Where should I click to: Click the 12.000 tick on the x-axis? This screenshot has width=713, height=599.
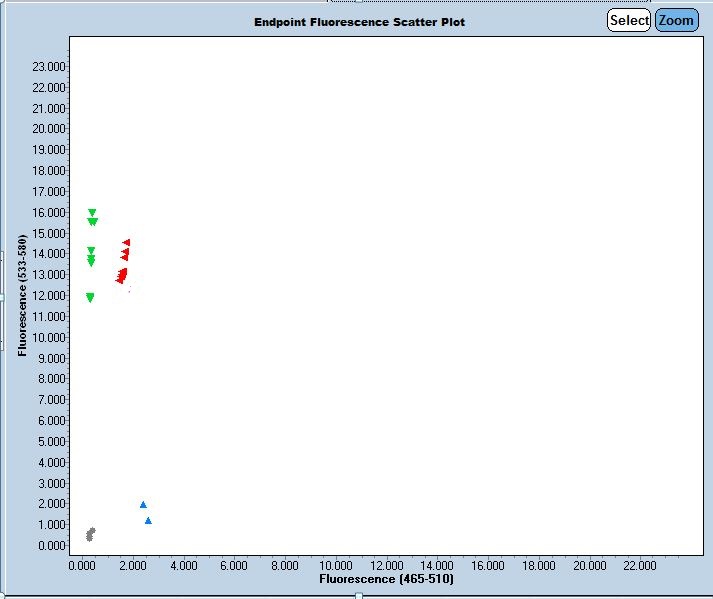click(386, 565)
